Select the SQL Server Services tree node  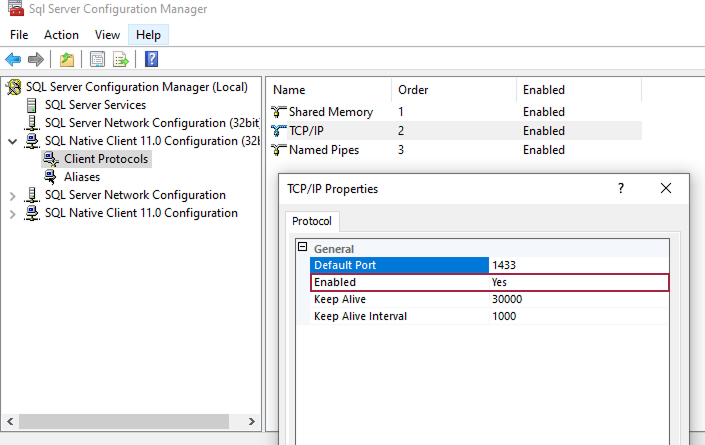click(95, 105)
